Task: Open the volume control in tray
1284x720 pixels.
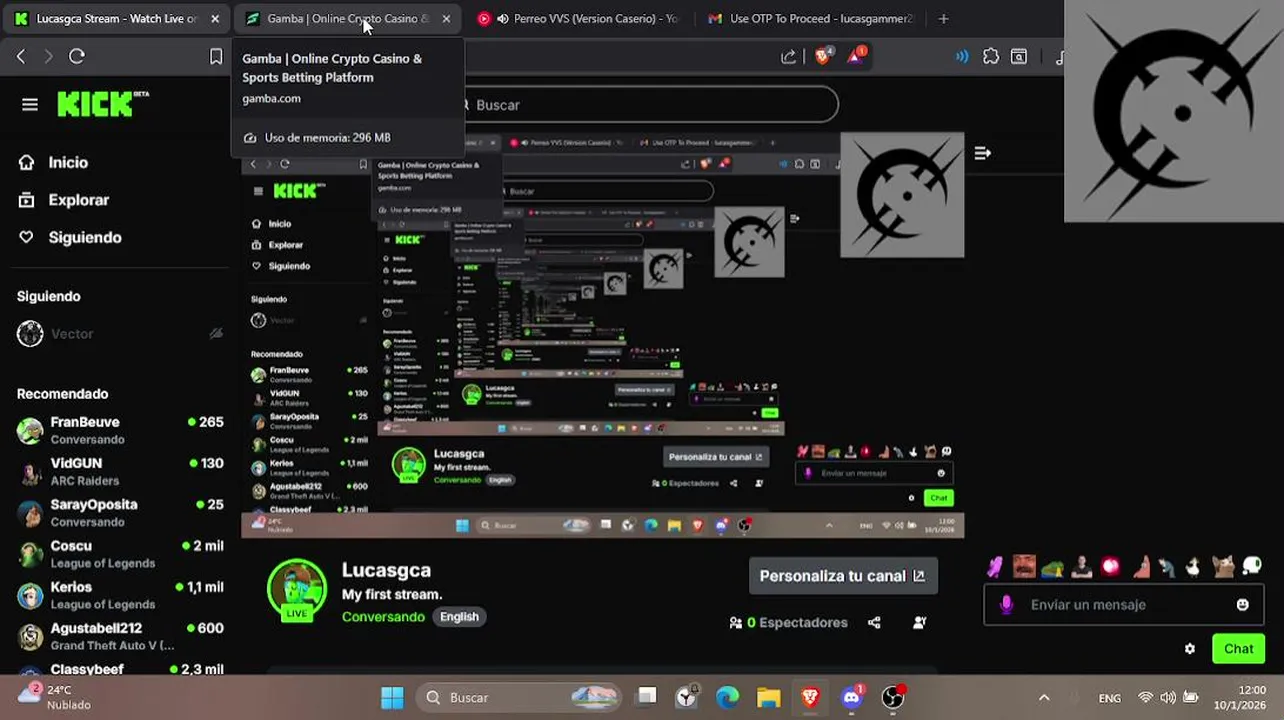Action: (x=1168, y=698)
